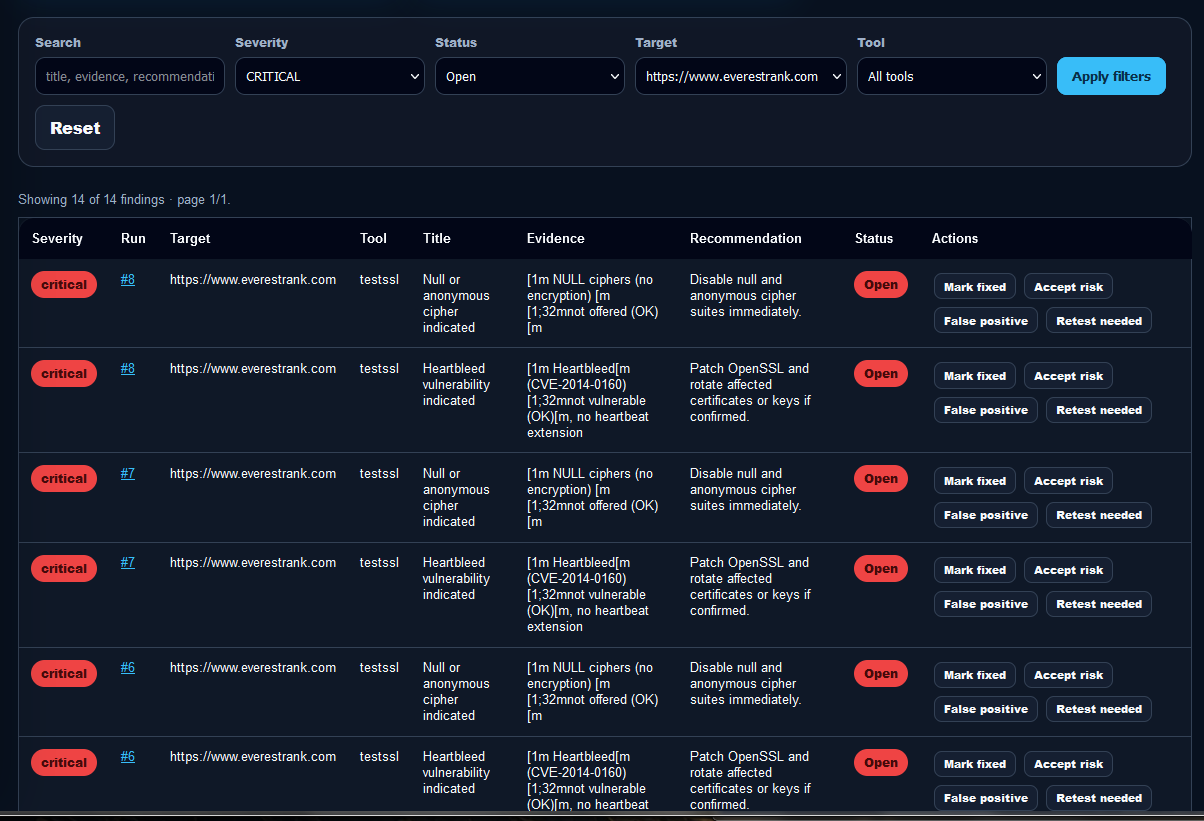1204x821 pixels.
Task: Click 'Heartbleed vulnerability indicated' title in run #8 row
Action: [x=456, y=385]
